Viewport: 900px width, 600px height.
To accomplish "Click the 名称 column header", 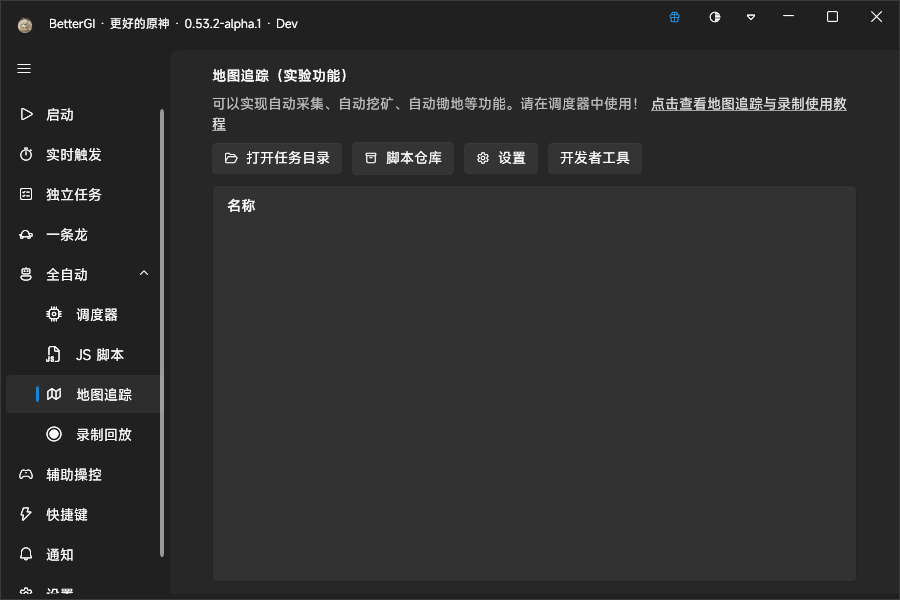I will [241, 206].
